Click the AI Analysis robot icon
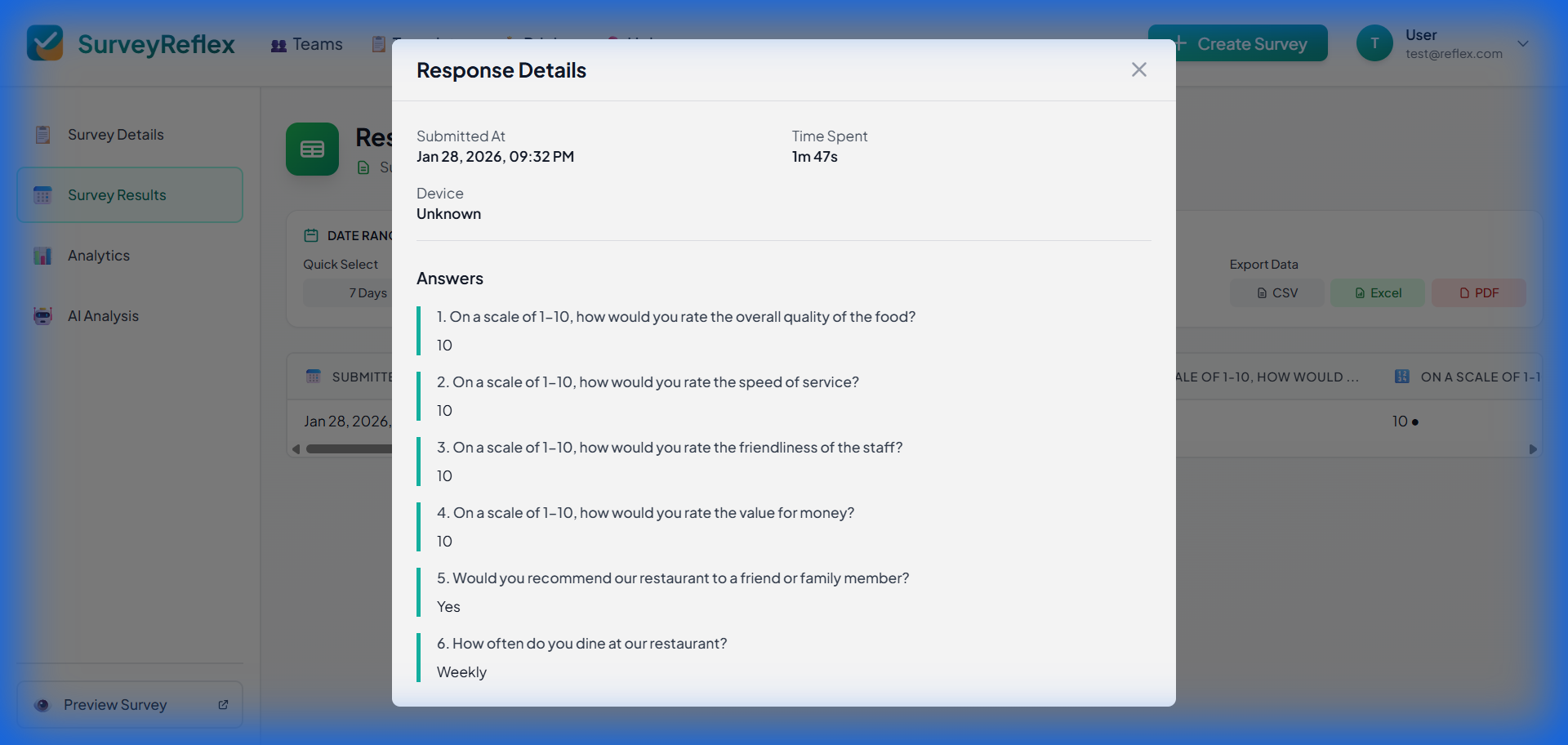The height and width of the screenshot is (745, 1568). [x=42, y=316]
